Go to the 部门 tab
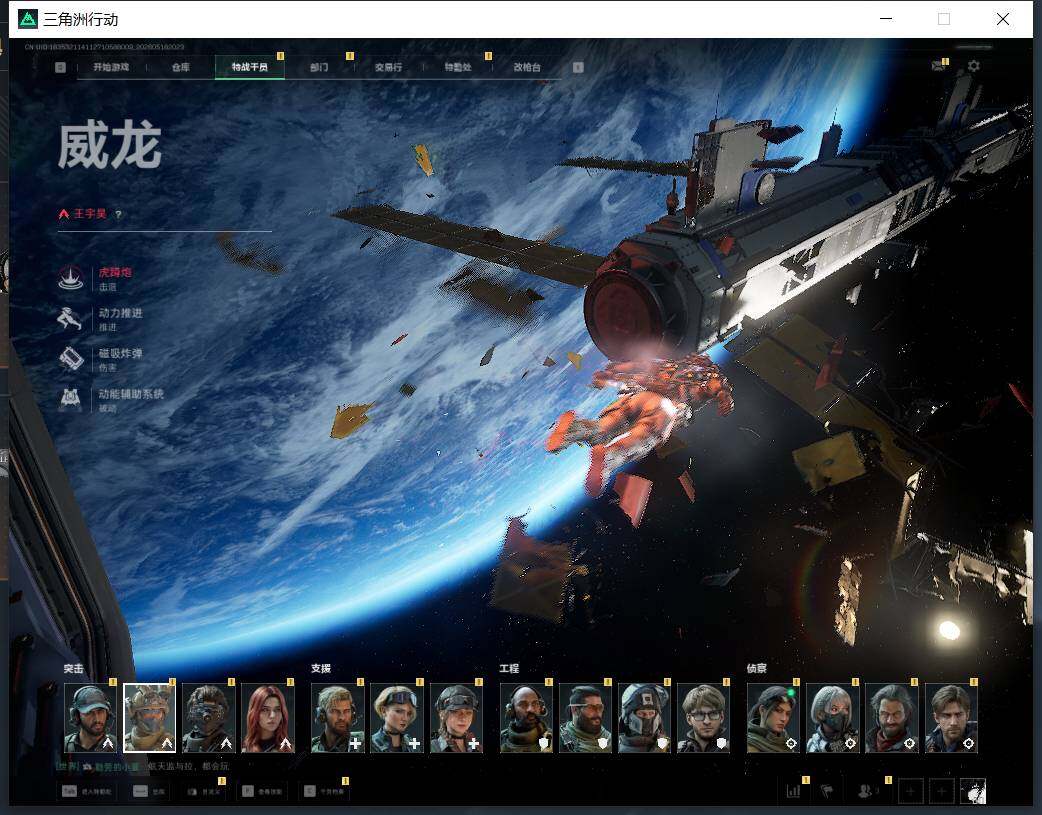The image size is (1042, 815). tap(319, 67)
